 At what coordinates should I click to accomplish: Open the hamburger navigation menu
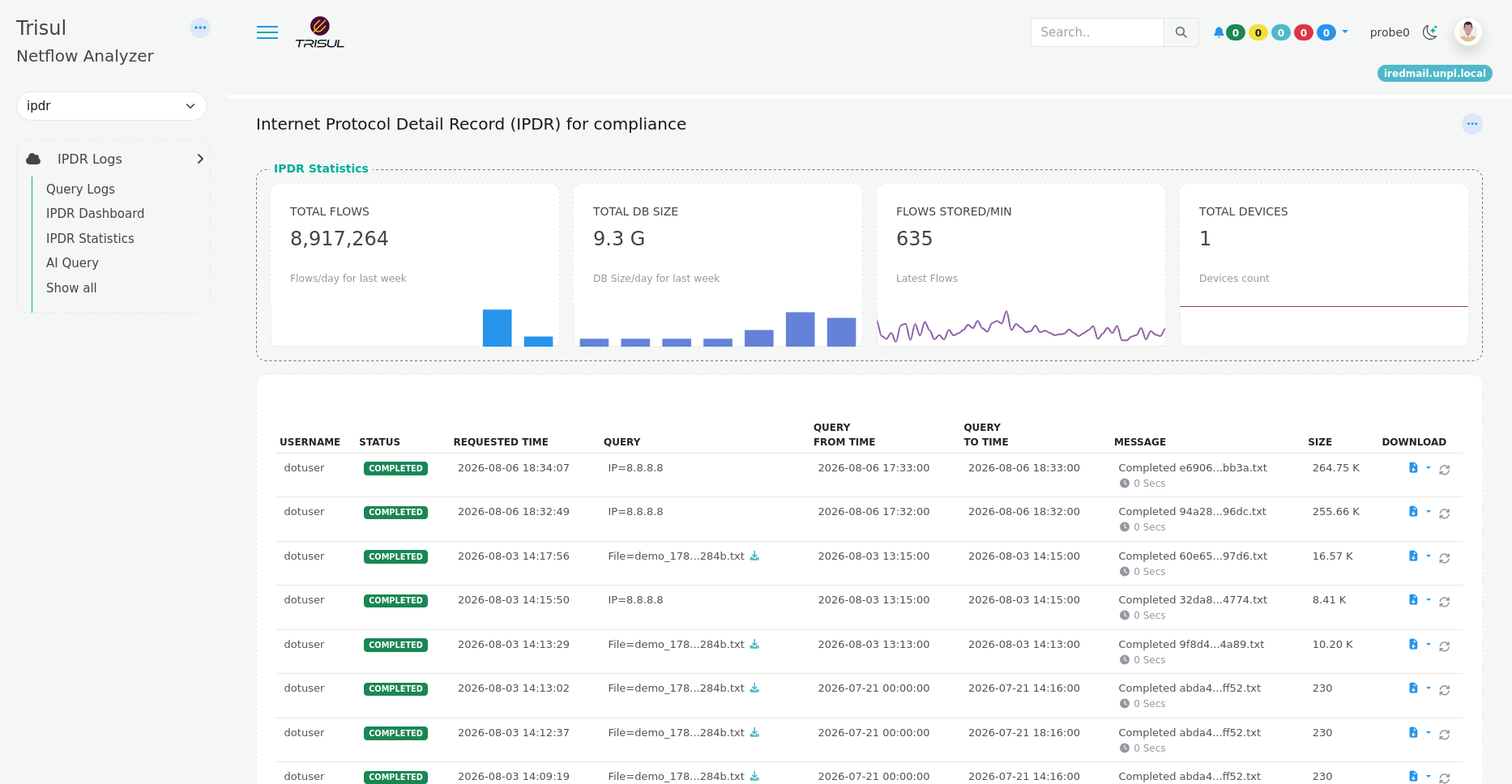pyautogui.click(x=267, y=32)
